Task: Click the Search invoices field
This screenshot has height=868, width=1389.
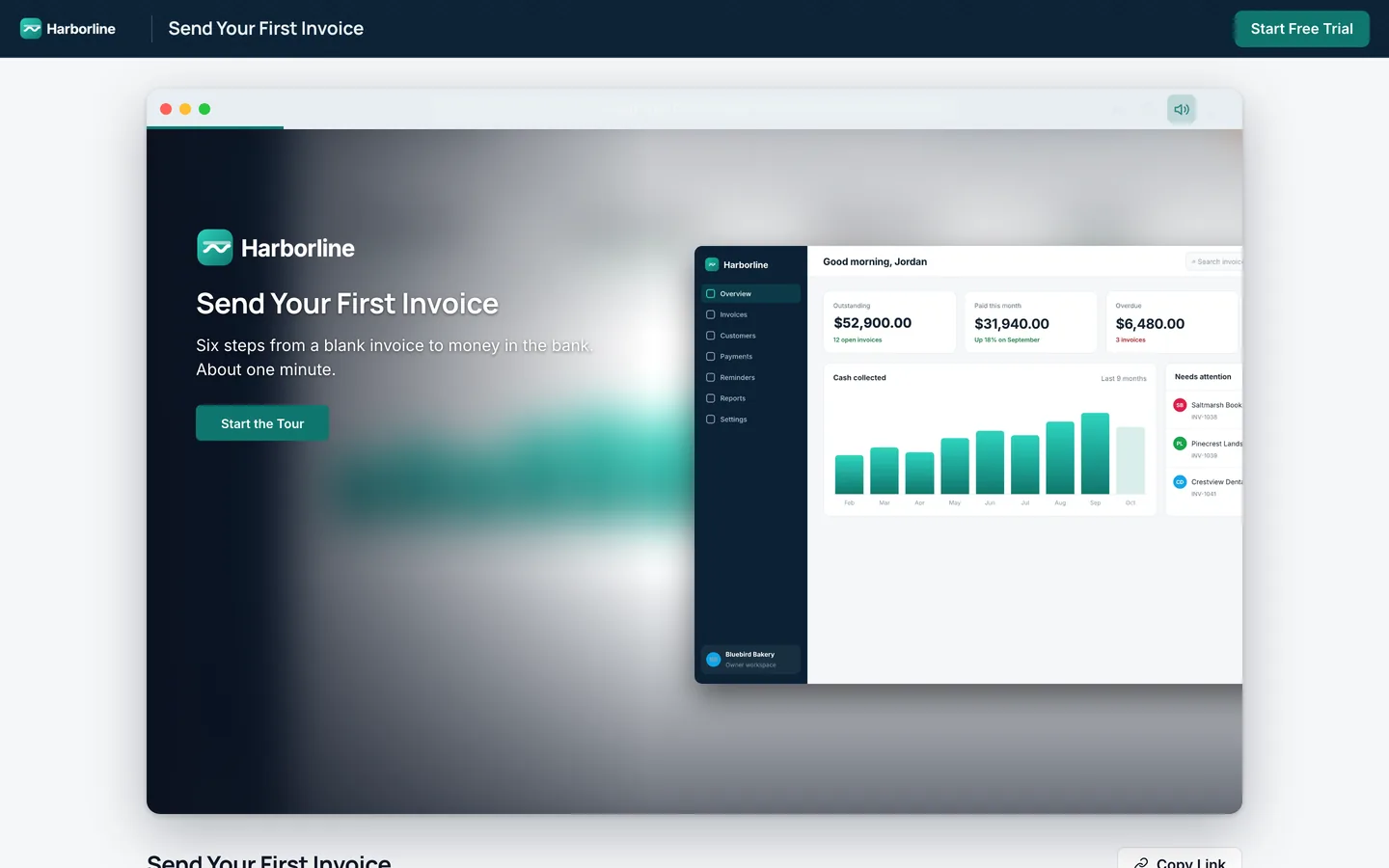Action: [1213, 261]
